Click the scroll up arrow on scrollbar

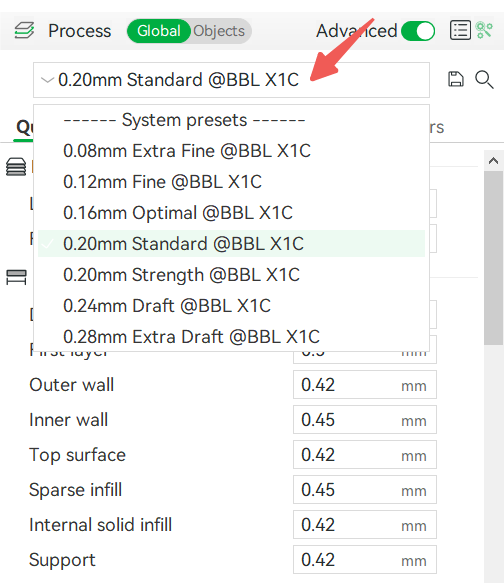(x=493, y=161)
